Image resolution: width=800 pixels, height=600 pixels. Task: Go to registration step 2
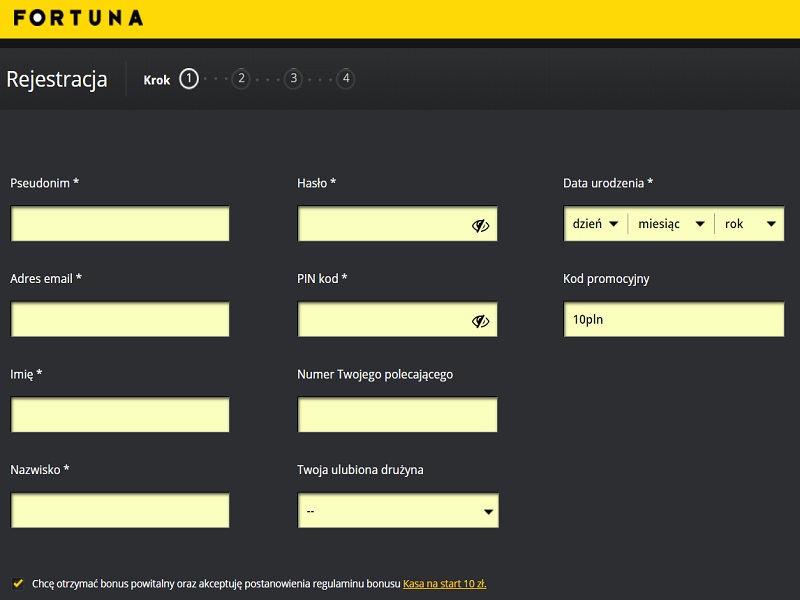(241, 79)
